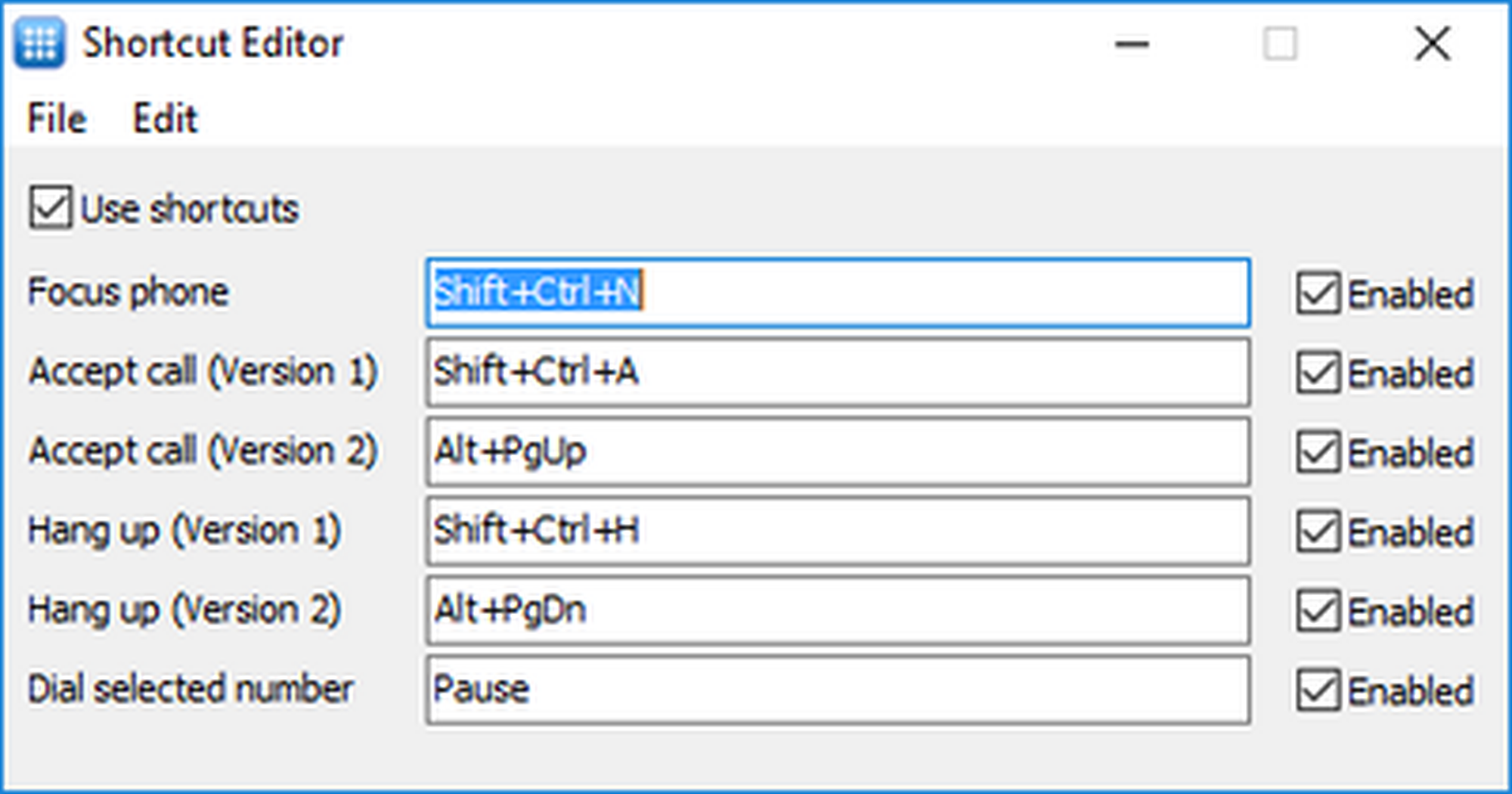Uncheck Enabled for Accept call (Version 1)
1512x794 pixels.
tap(1318, 373)
